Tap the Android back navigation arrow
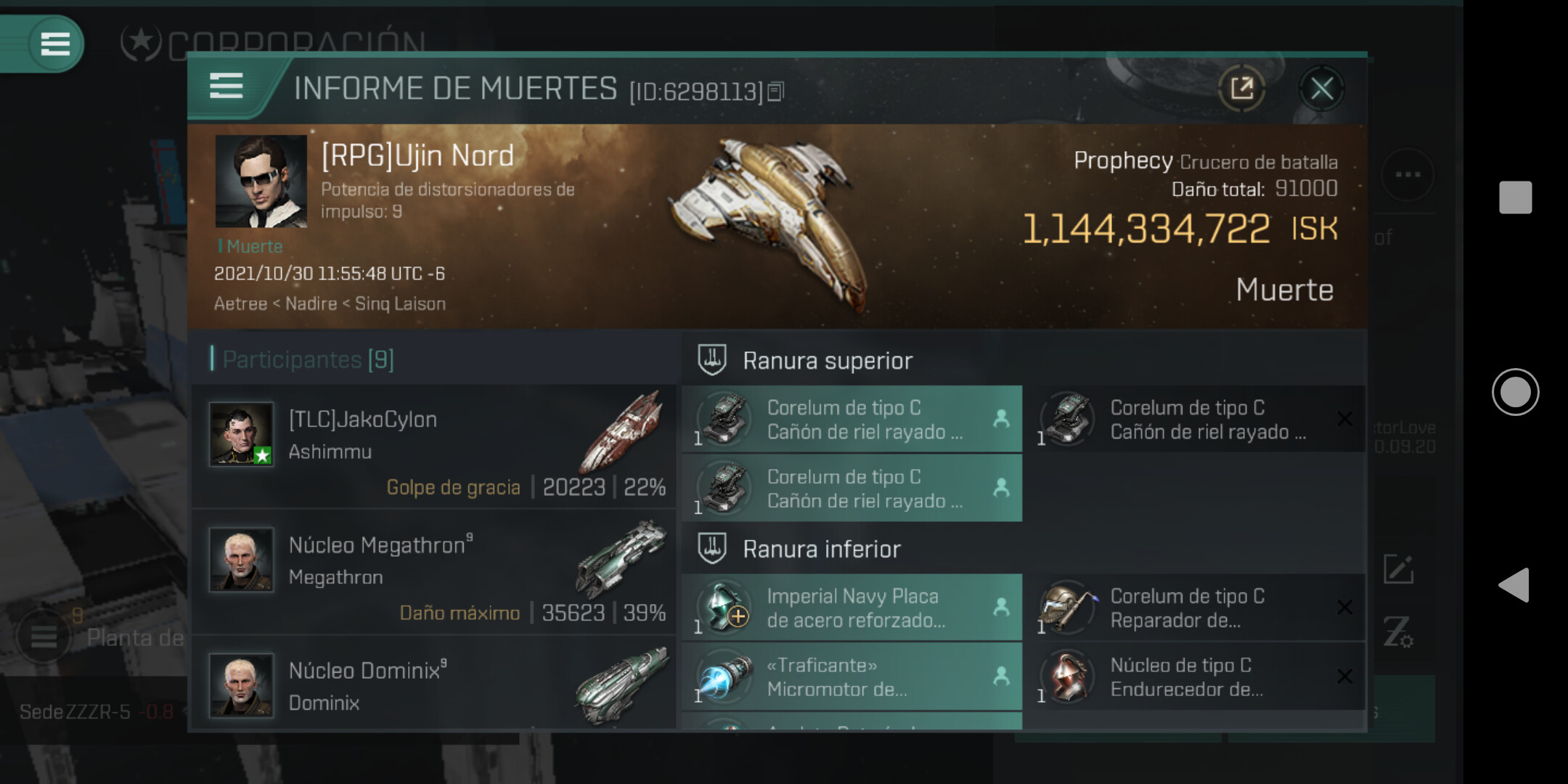The height and width of the screenshot is (784, 1568). coord(1515,585)
